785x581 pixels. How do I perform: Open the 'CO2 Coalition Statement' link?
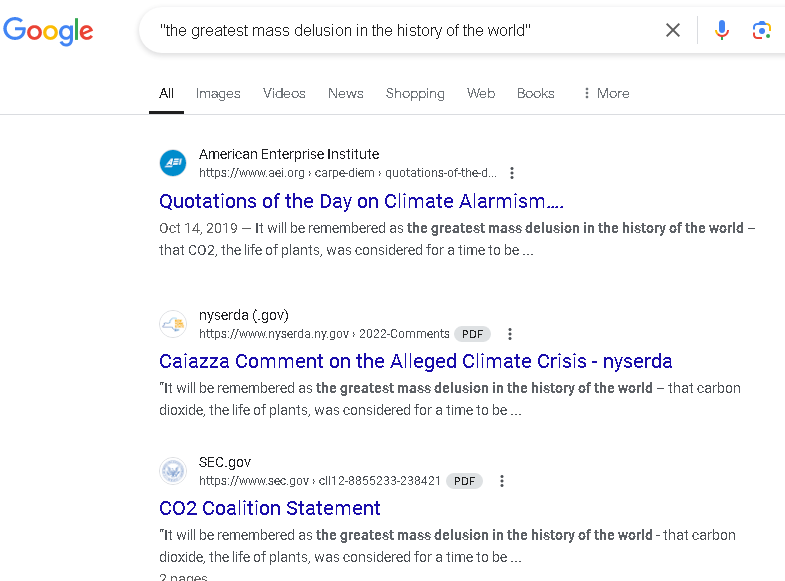[x=269, y=508]
